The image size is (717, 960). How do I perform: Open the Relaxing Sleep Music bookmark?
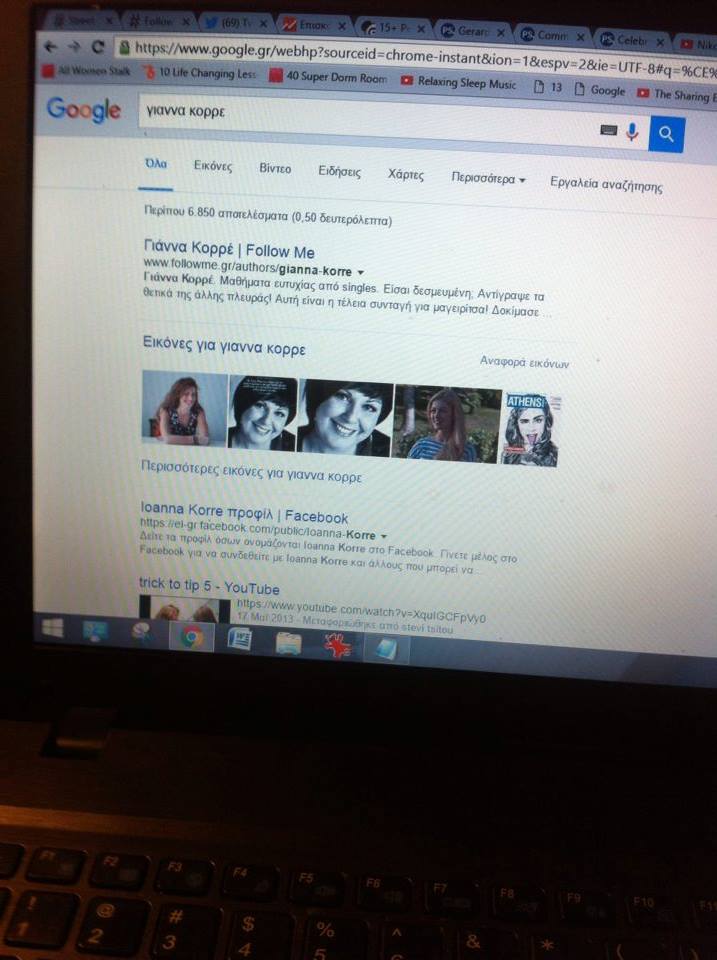point(459,82)
